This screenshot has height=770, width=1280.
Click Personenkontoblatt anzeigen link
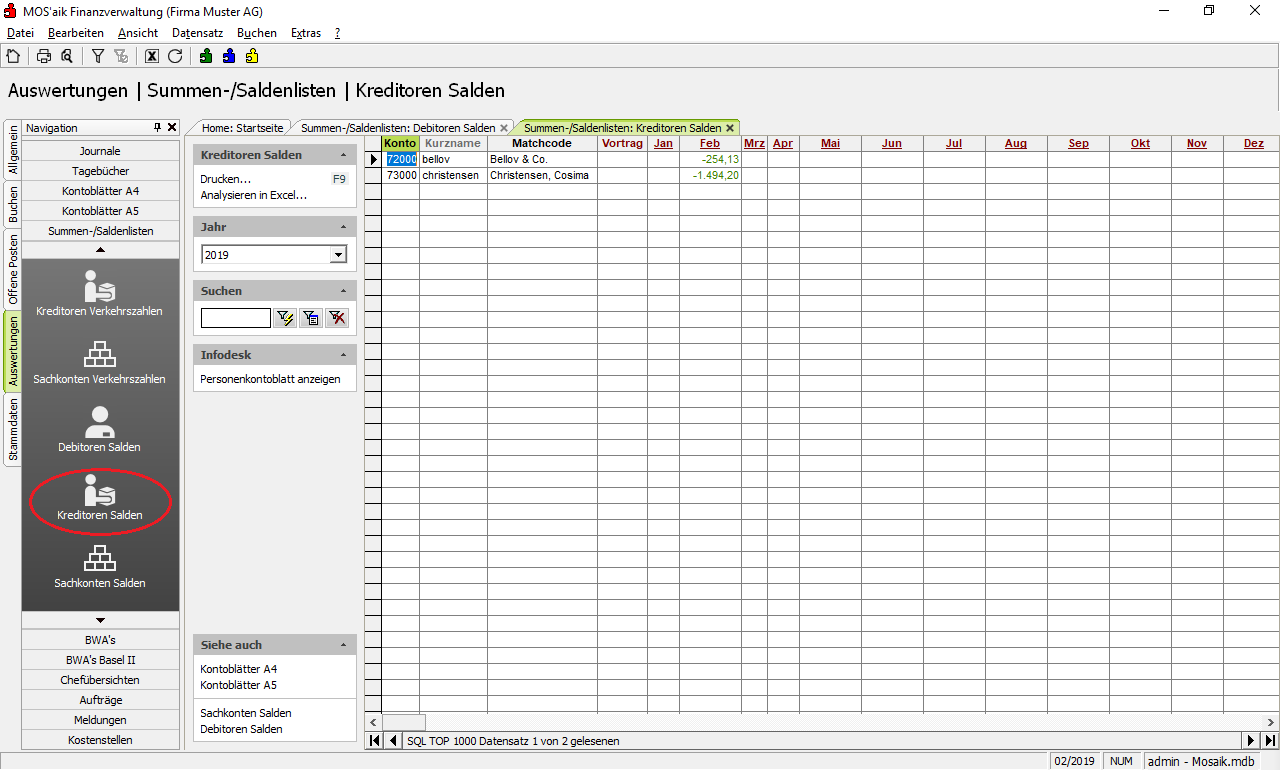click(270, 379)
